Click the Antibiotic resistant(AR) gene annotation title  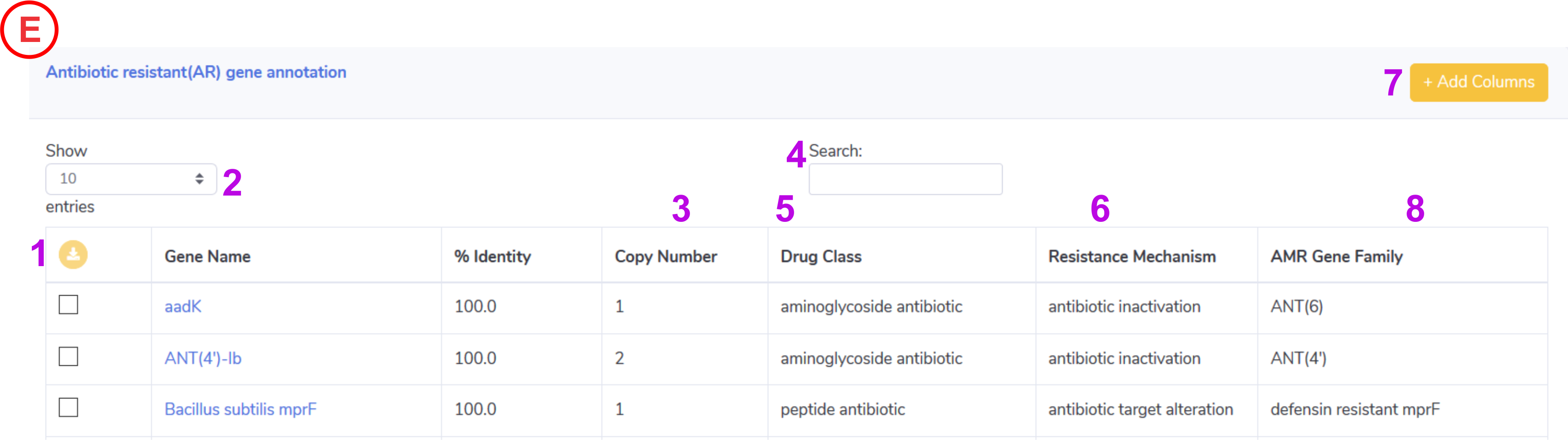pos(196,72)
